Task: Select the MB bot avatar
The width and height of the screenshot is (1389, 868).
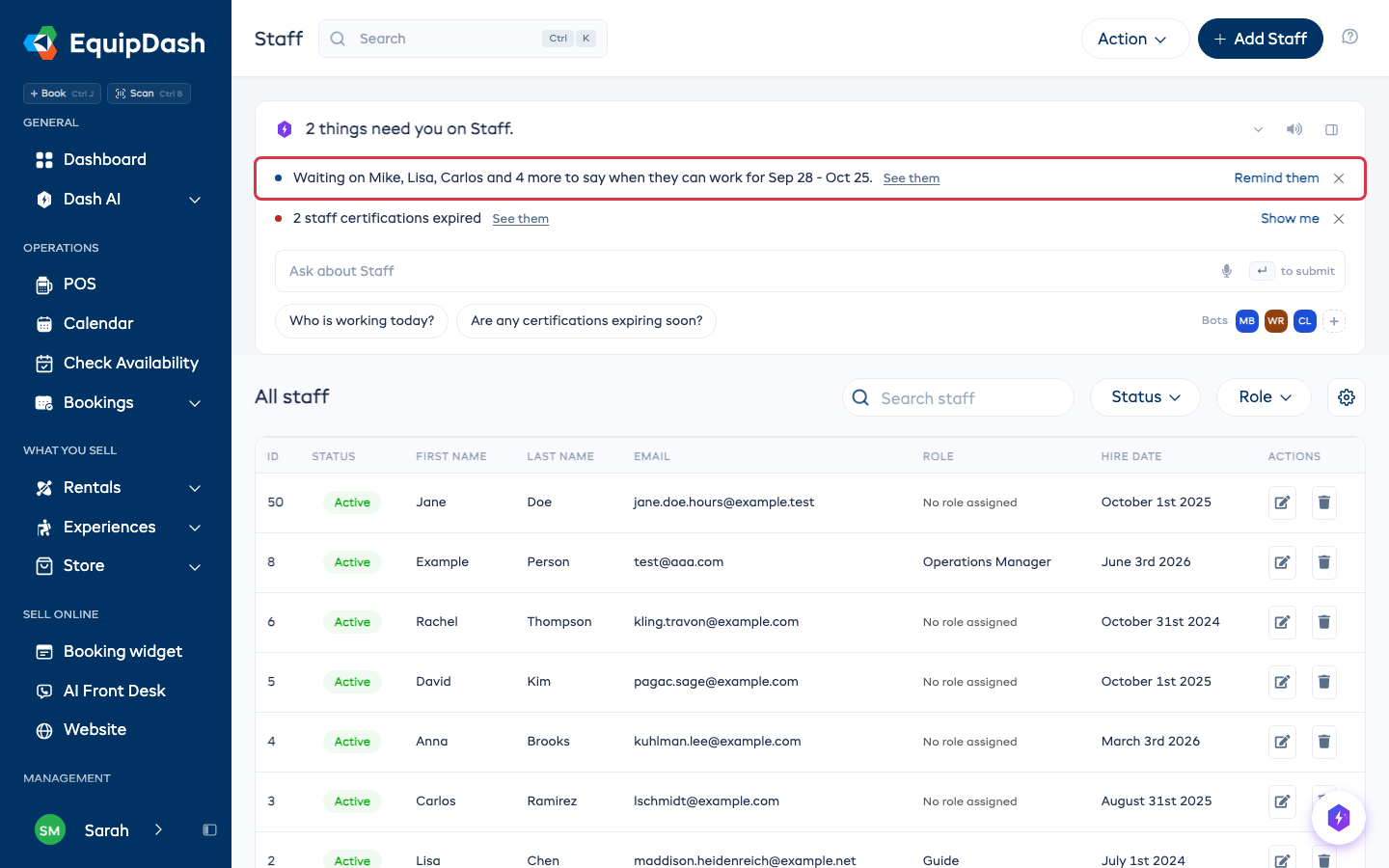Action: (1247, 321)
